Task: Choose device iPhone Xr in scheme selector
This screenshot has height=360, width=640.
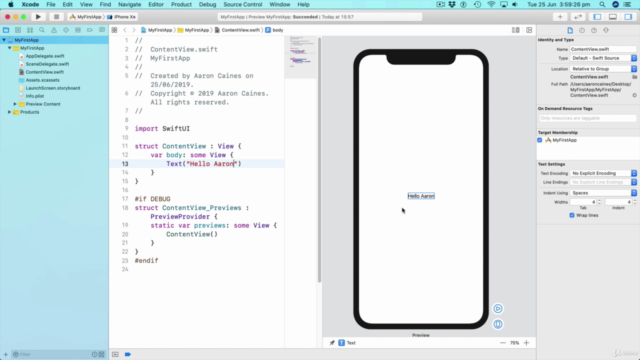Action: (121, 17)
